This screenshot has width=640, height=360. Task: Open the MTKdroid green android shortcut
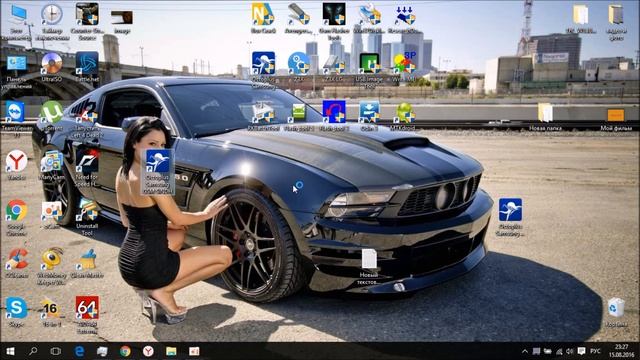coord(404,113)
